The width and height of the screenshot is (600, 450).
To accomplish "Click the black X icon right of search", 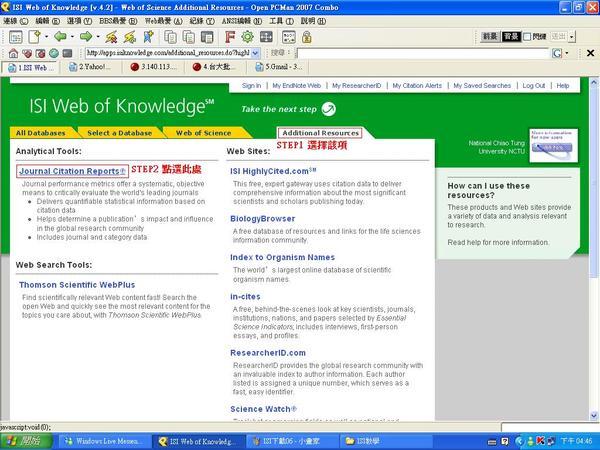I will pyautogui.click(x=590, y=53).
